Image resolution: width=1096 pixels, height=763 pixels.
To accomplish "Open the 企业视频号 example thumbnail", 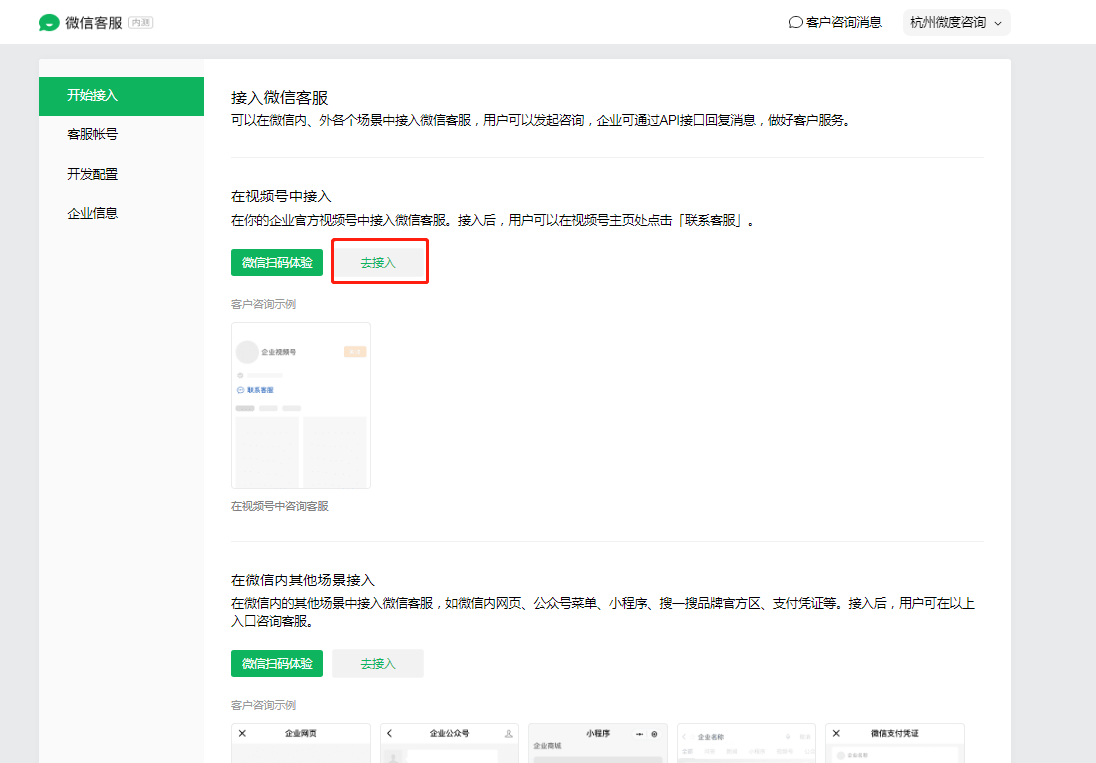I will click(301, 405).
